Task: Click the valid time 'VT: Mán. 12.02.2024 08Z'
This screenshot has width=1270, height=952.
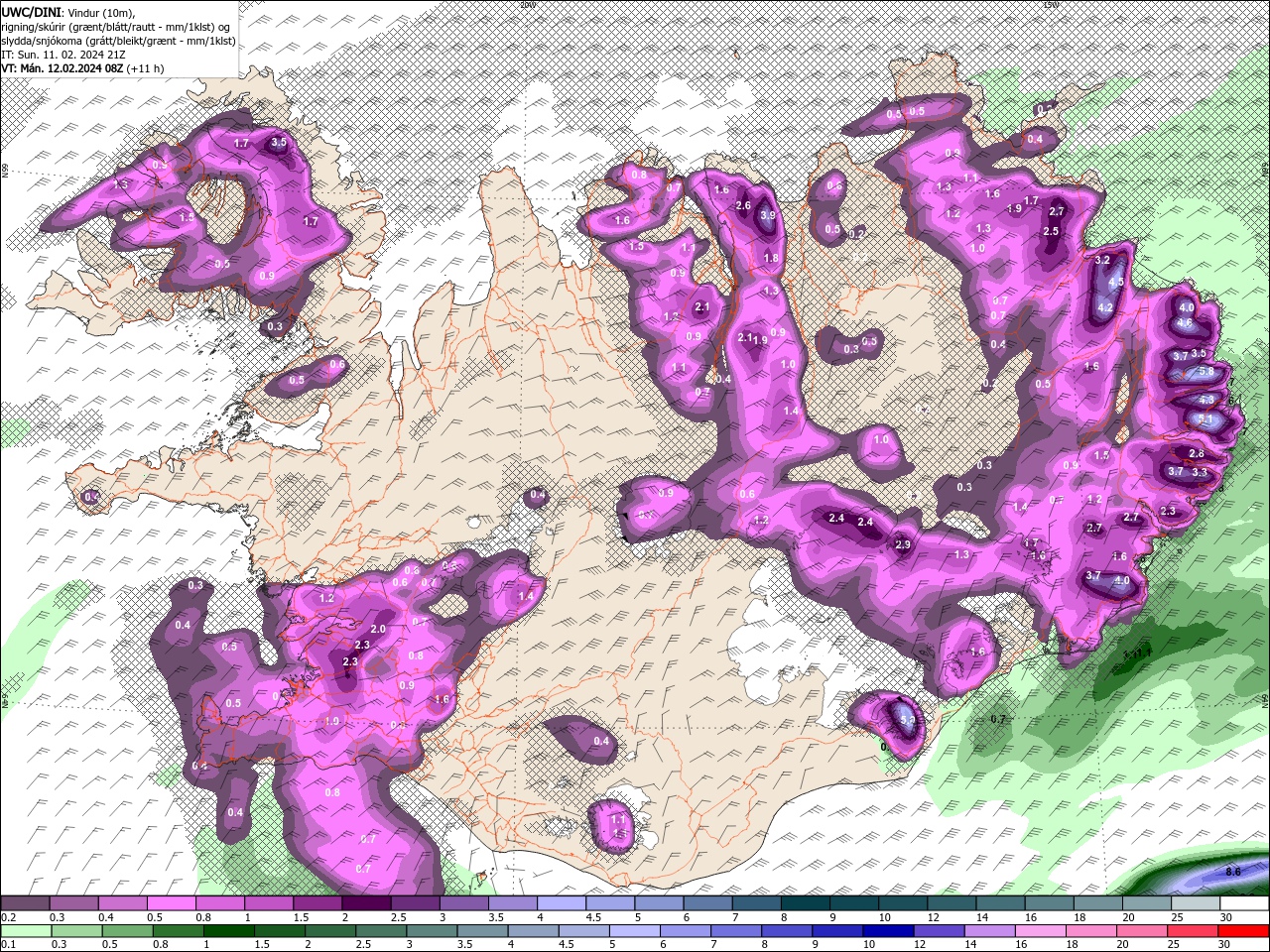Action: 62,68
